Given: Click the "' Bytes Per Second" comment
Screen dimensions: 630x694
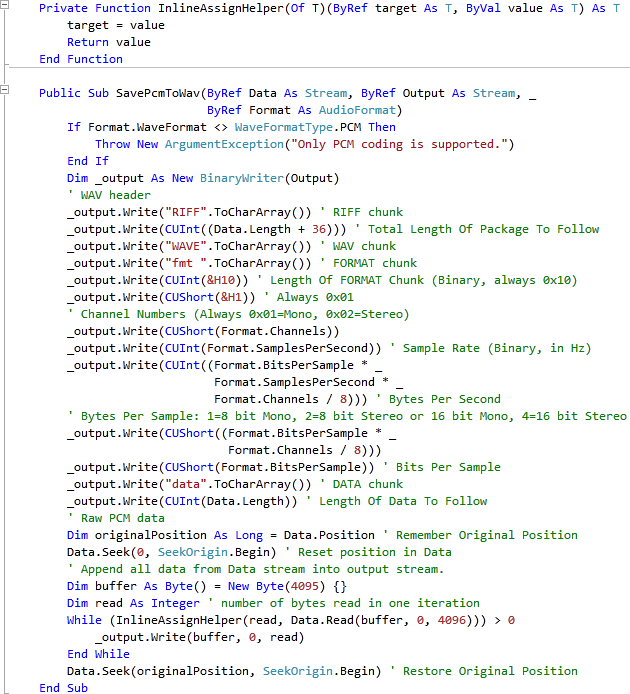Looking at the screenshot, I should click(438, 399).
